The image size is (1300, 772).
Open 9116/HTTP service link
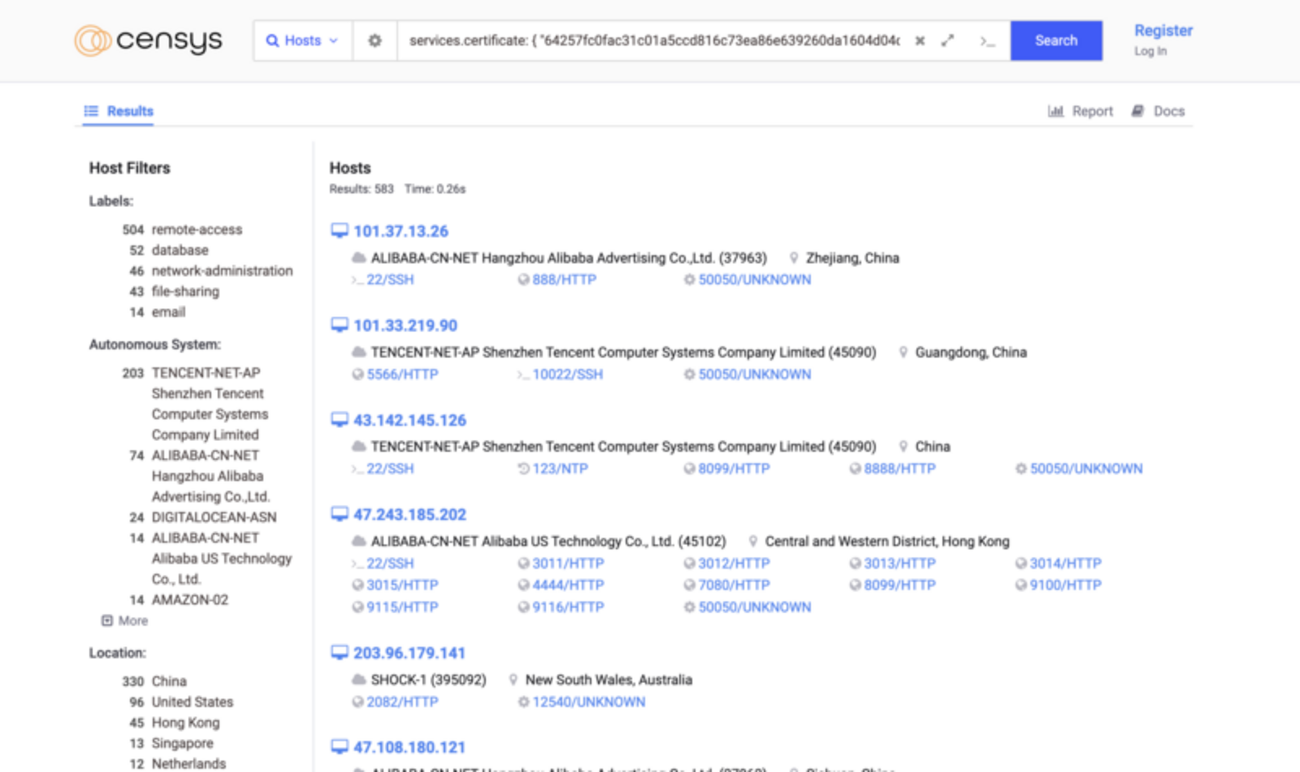(568, 607)
